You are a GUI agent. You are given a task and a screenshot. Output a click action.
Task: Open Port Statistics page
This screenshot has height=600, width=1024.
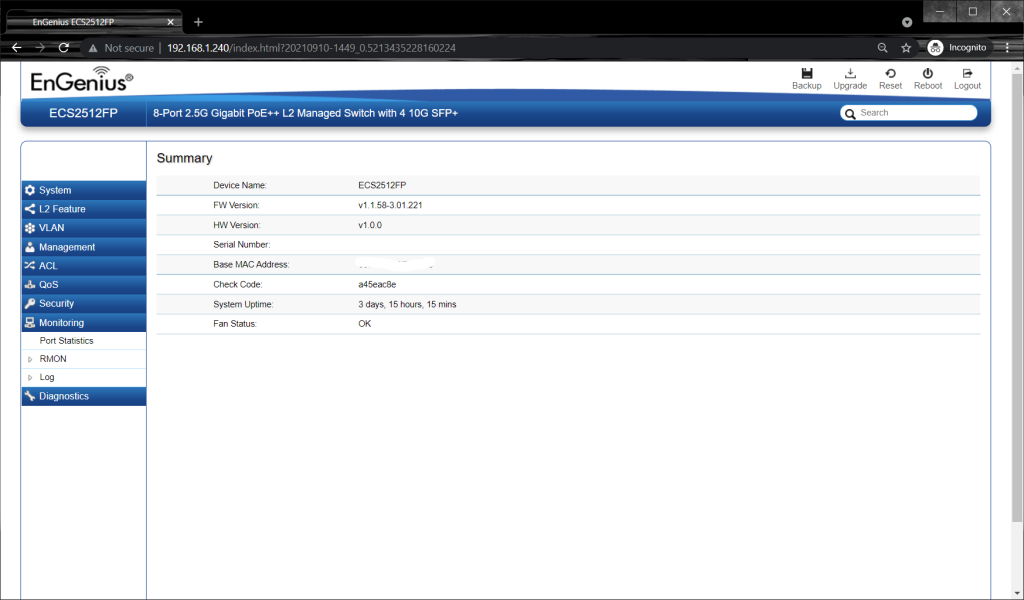67,341
